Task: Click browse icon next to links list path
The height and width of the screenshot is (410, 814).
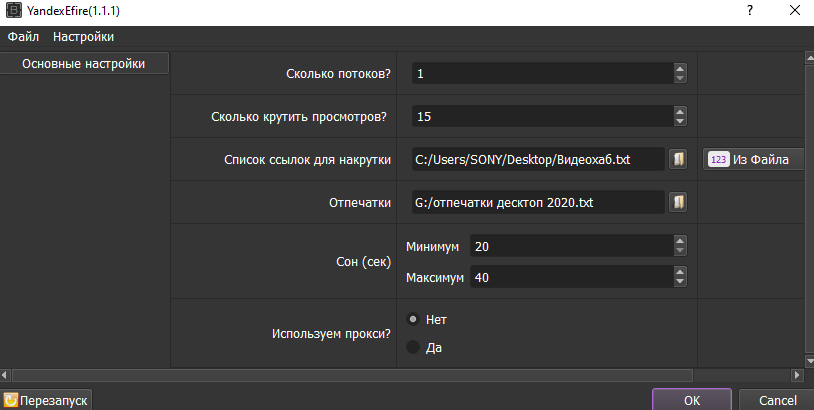Action: (x=677, y=160)
